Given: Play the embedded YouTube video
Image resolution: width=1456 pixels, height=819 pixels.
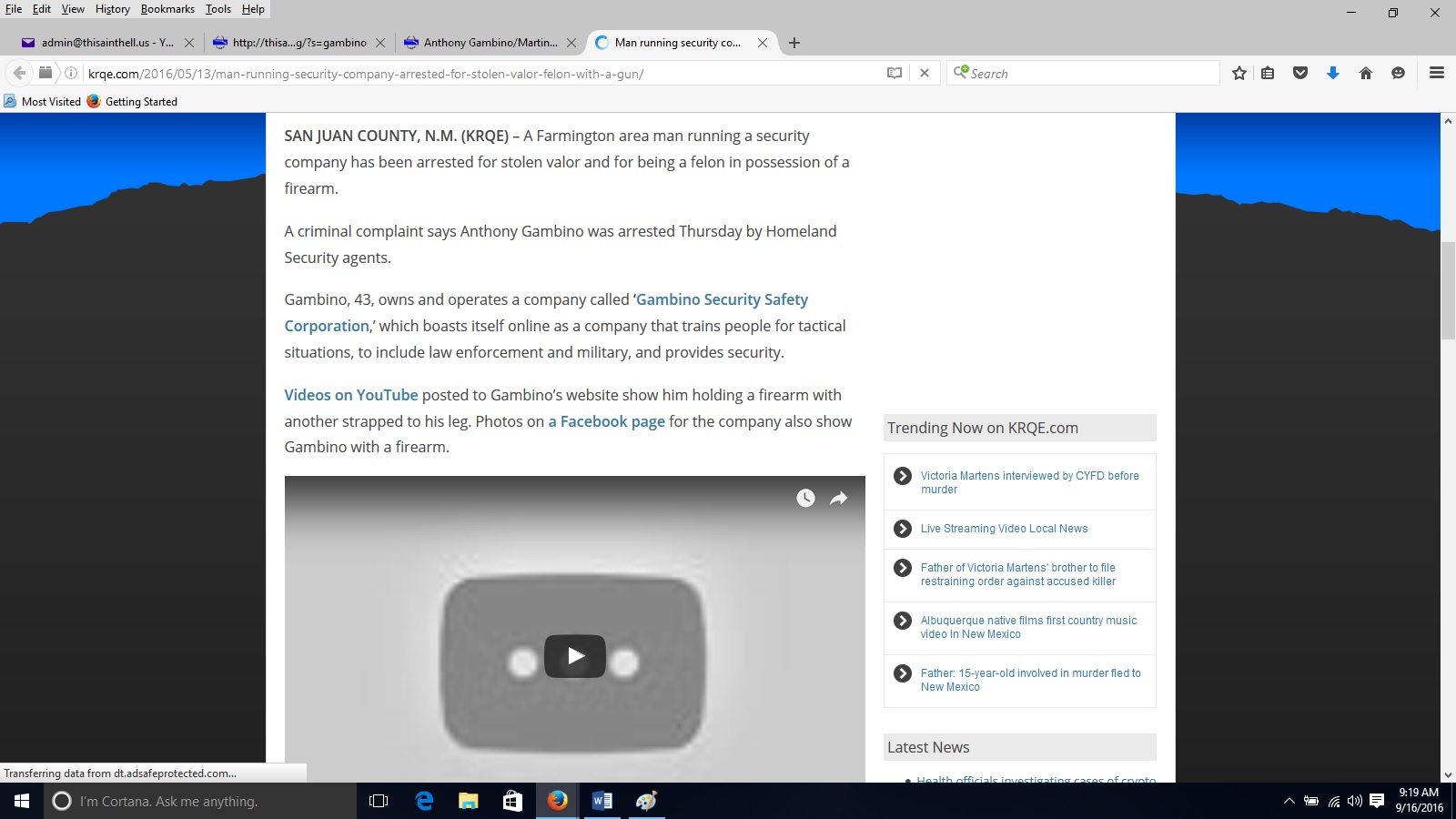Looking at the screenshot, I should point(575,656).
